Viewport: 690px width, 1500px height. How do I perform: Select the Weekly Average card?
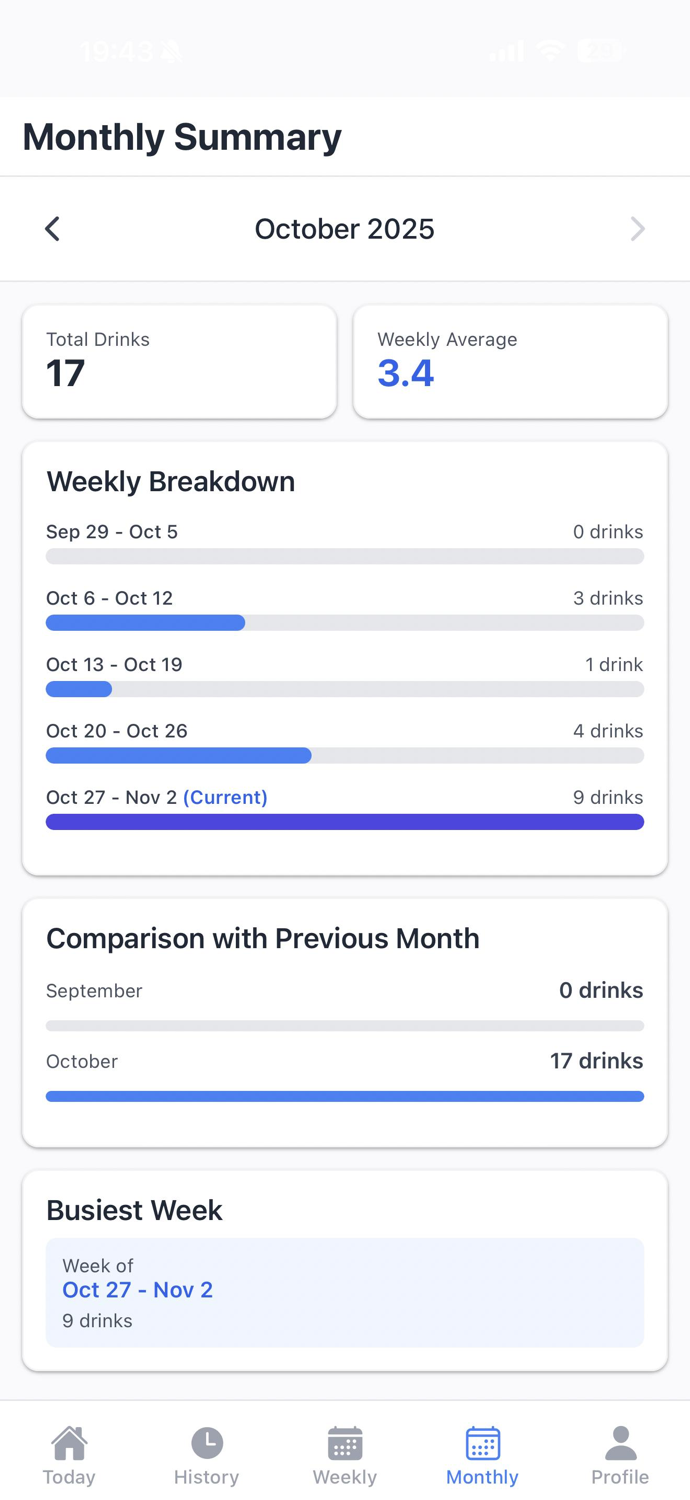pyautogui.click(x=510, y=361)
